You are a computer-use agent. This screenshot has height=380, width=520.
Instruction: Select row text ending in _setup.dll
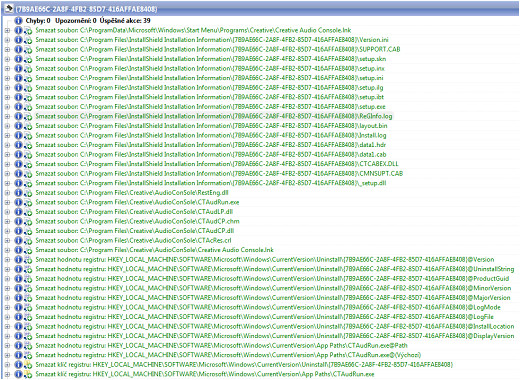tap(211, 183)
